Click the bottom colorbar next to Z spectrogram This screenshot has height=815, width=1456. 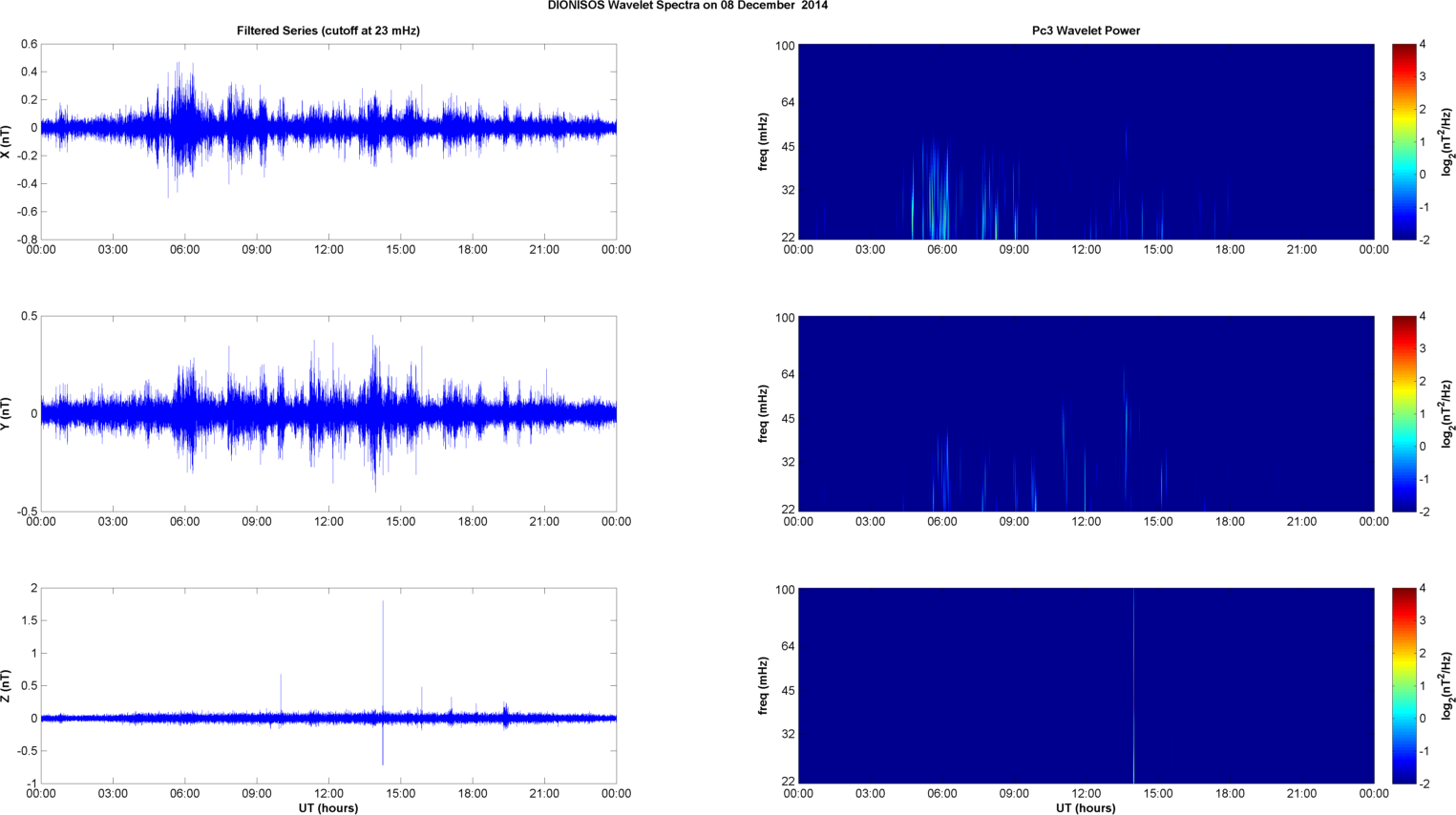pos(1403,685)
